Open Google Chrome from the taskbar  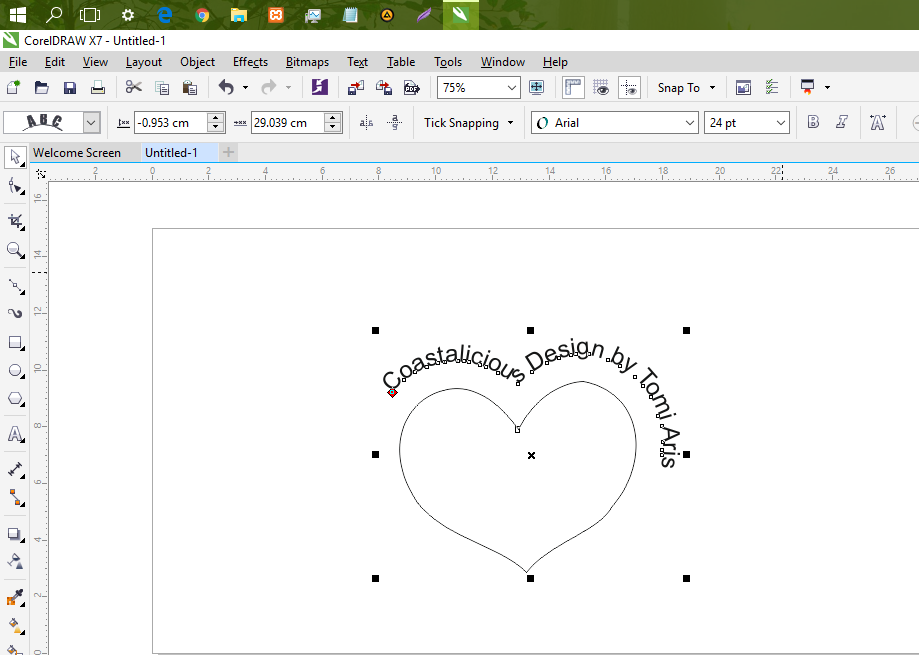click(201, 16)
